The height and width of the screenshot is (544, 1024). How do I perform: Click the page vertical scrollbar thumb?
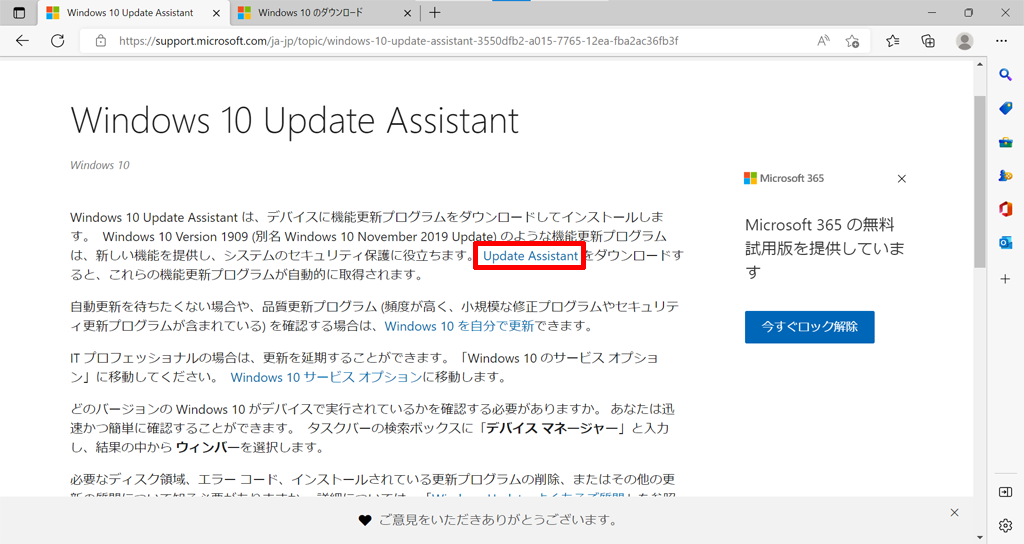coord(980,182)
